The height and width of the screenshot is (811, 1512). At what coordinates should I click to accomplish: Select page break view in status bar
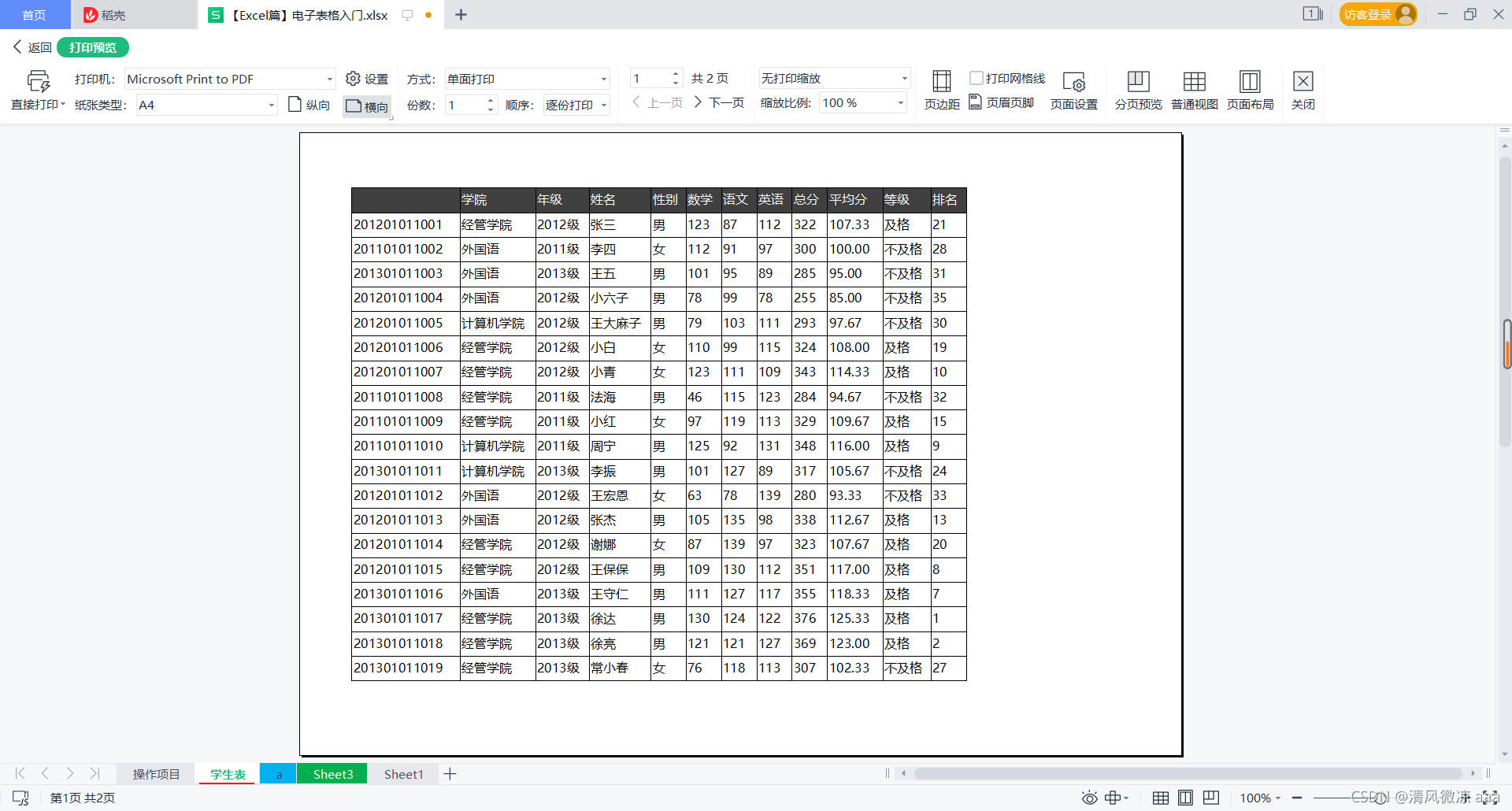click(x=1211, y=798)
